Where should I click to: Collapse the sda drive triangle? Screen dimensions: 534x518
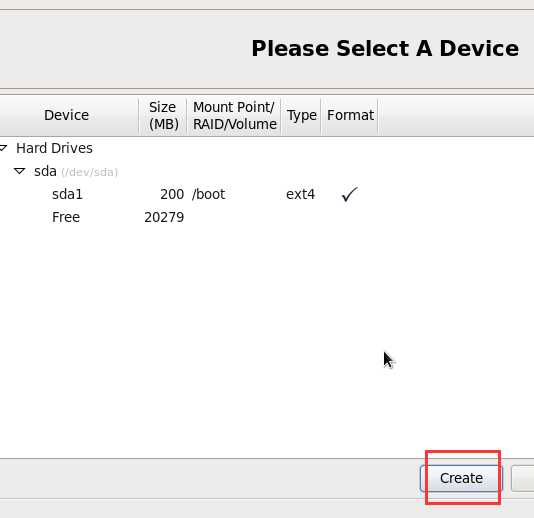pyautogui.click(x=19, y=171)
